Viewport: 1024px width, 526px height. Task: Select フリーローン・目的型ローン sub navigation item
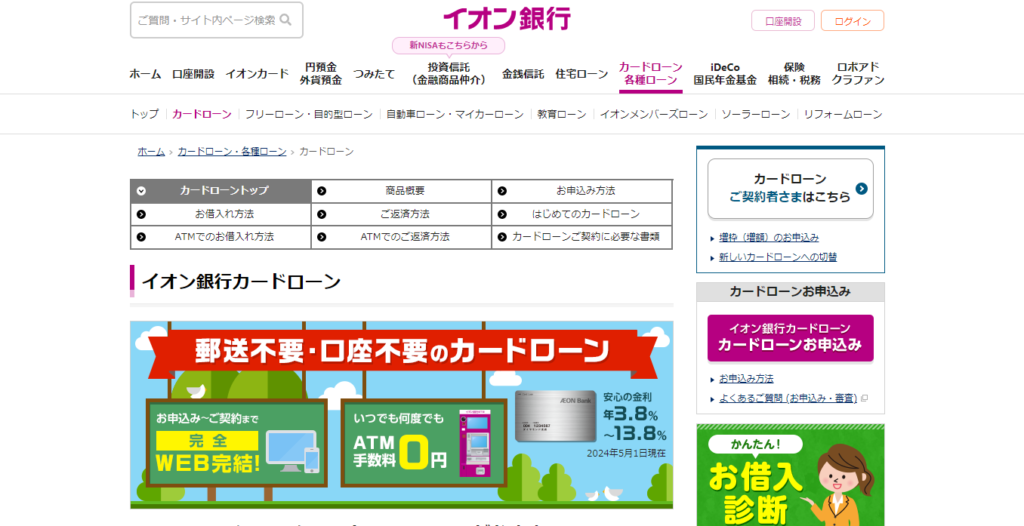coord(309,114)
